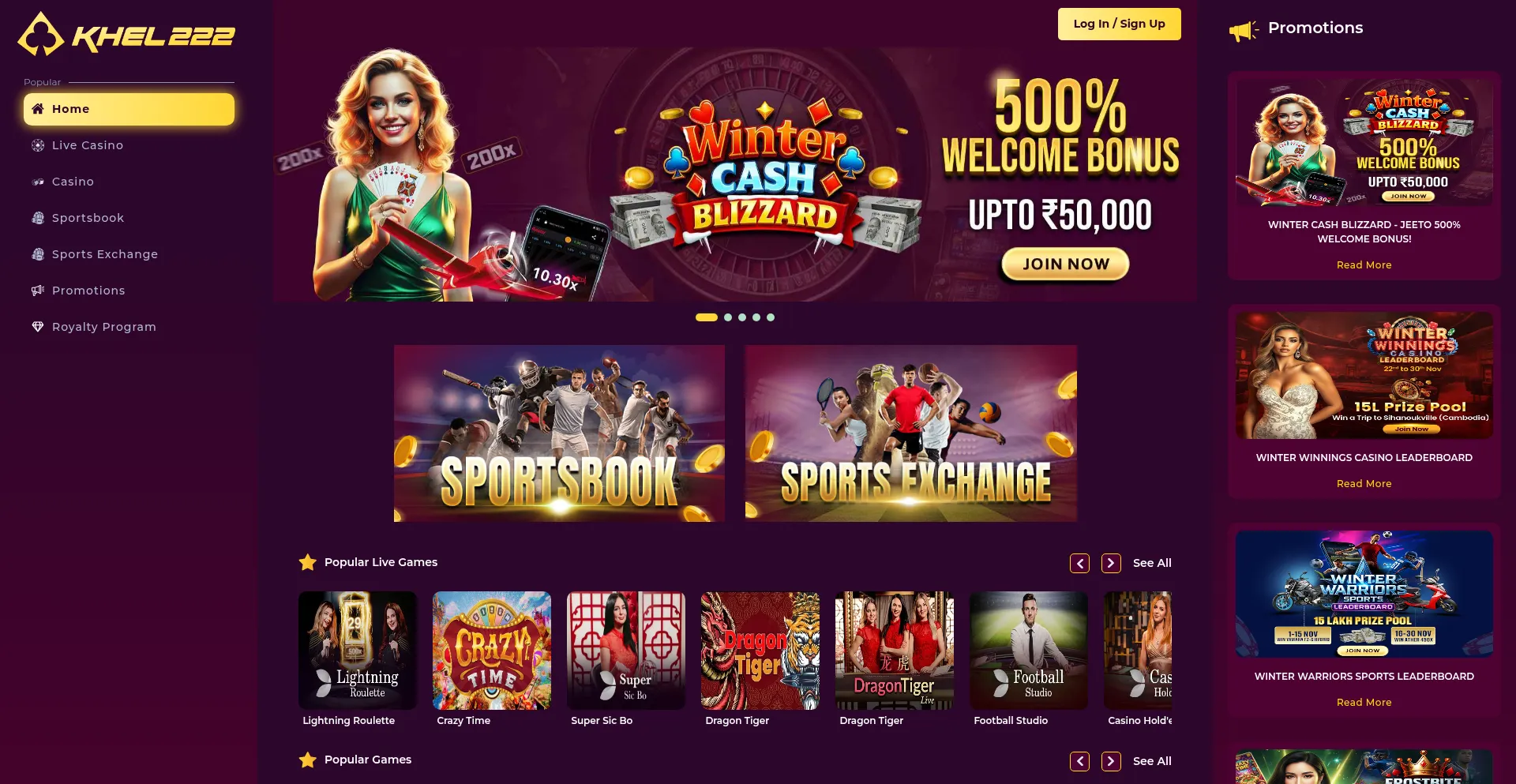This screenshot has height=784, width=1516.
Task: Click the Sports Exchange sidebar icon
Action: coord(38,254)
